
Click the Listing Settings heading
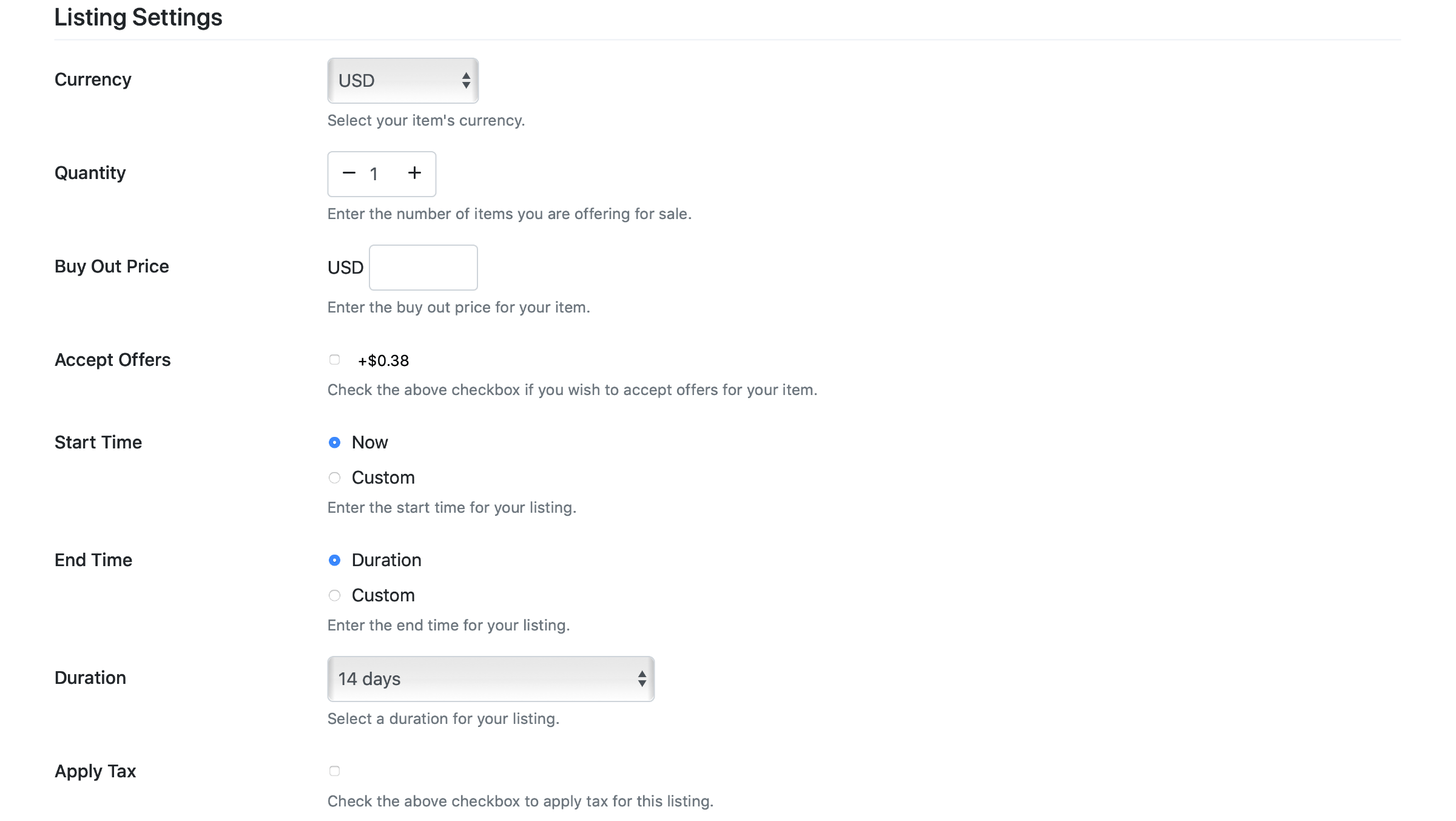click(138, 17)
